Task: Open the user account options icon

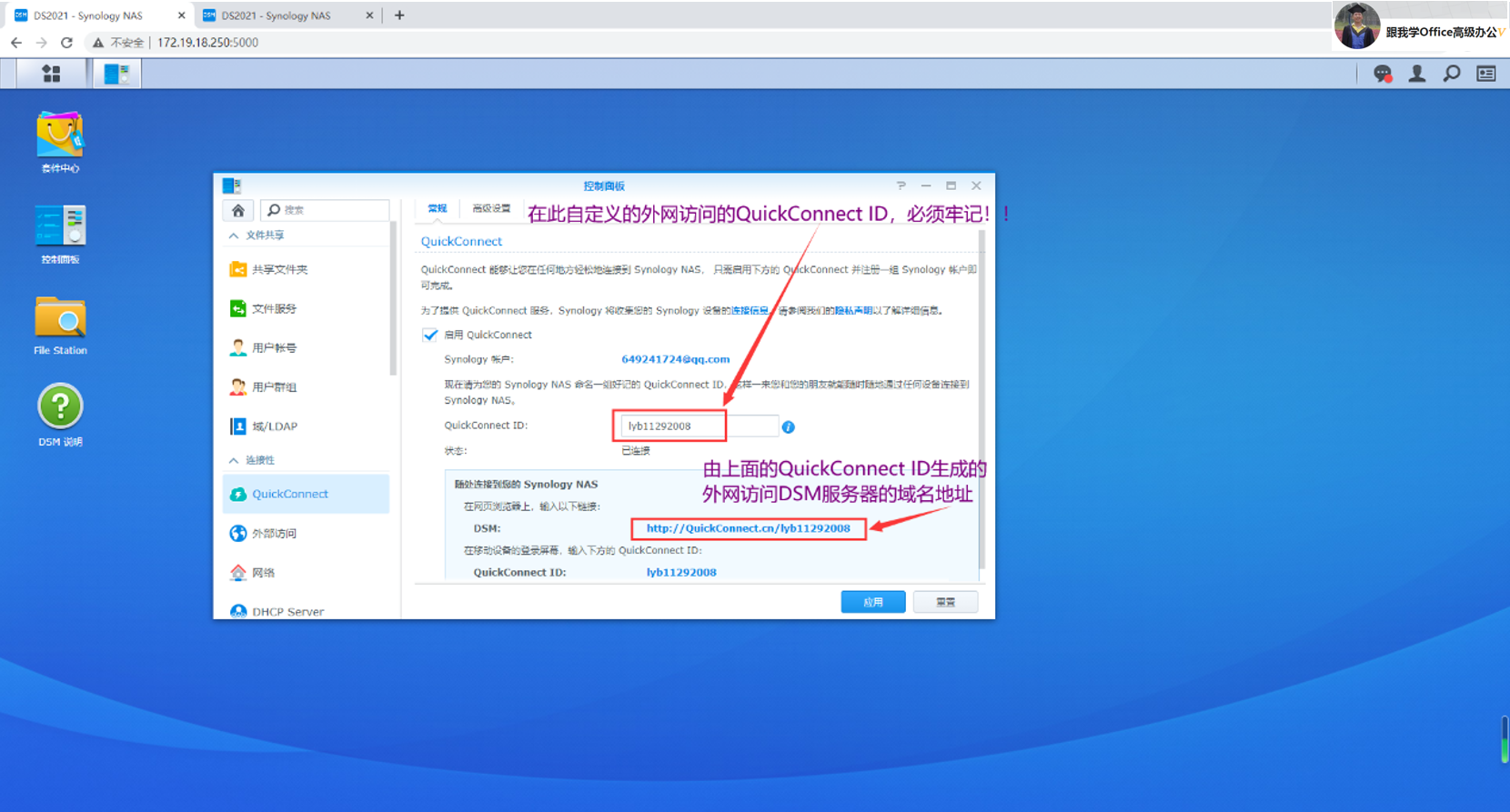Action: tap(1416, 74)
